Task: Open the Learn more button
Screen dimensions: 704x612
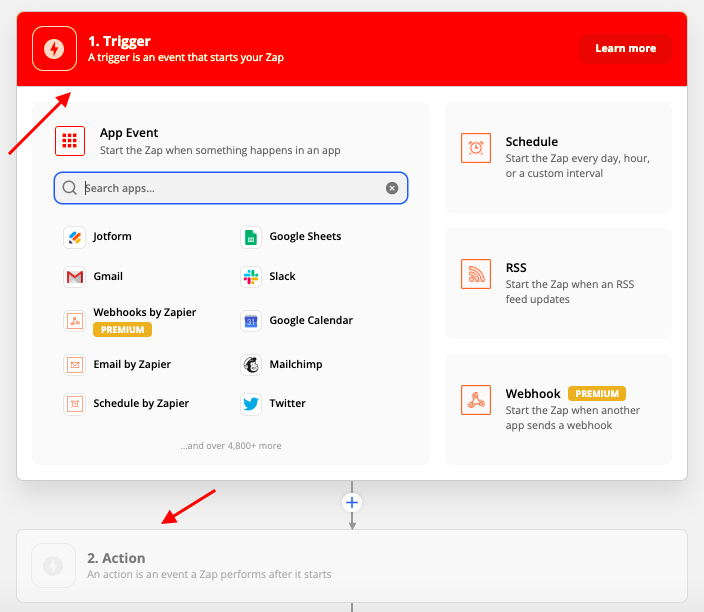Action: click(x=625, y=48)
